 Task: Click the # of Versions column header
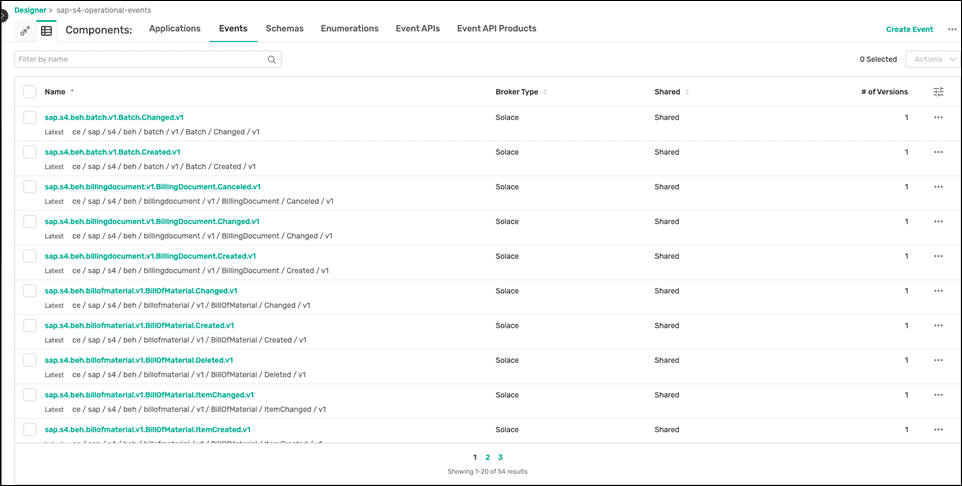pos(884,92)
